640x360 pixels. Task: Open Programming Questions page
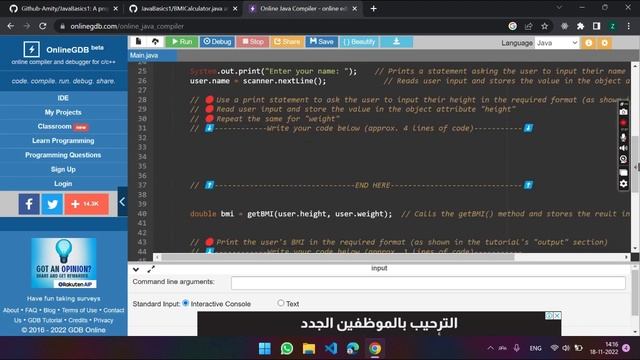pos(63,155)
